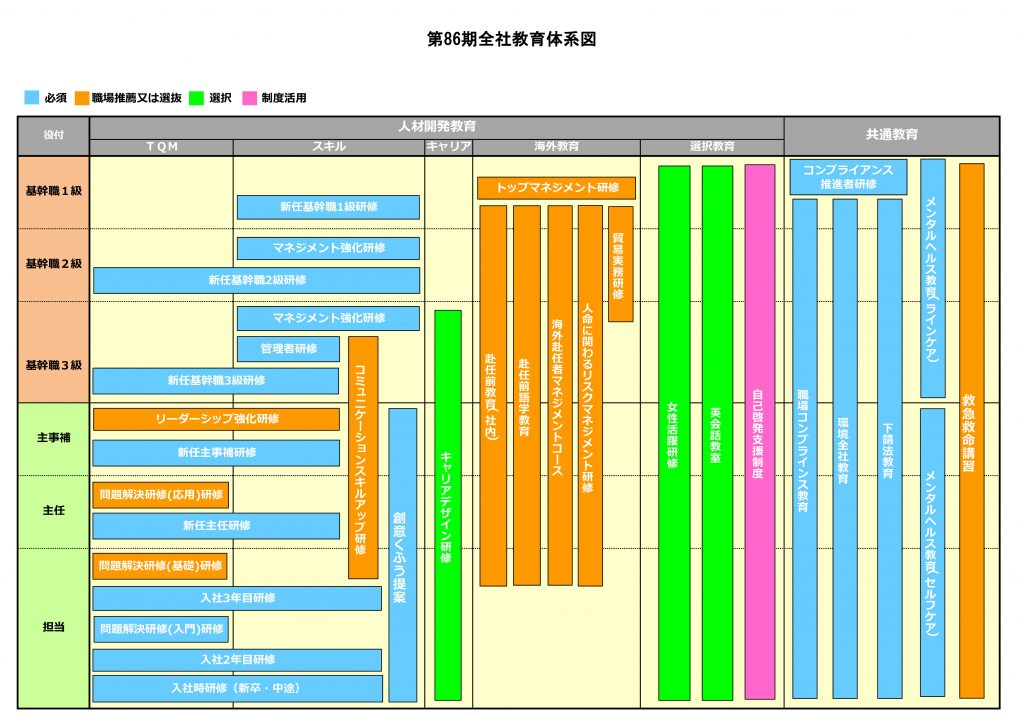The width and height of the screenshot is (1024, 724).
Task: Select the 役付 header cell
Action: (x=54, y=136)
